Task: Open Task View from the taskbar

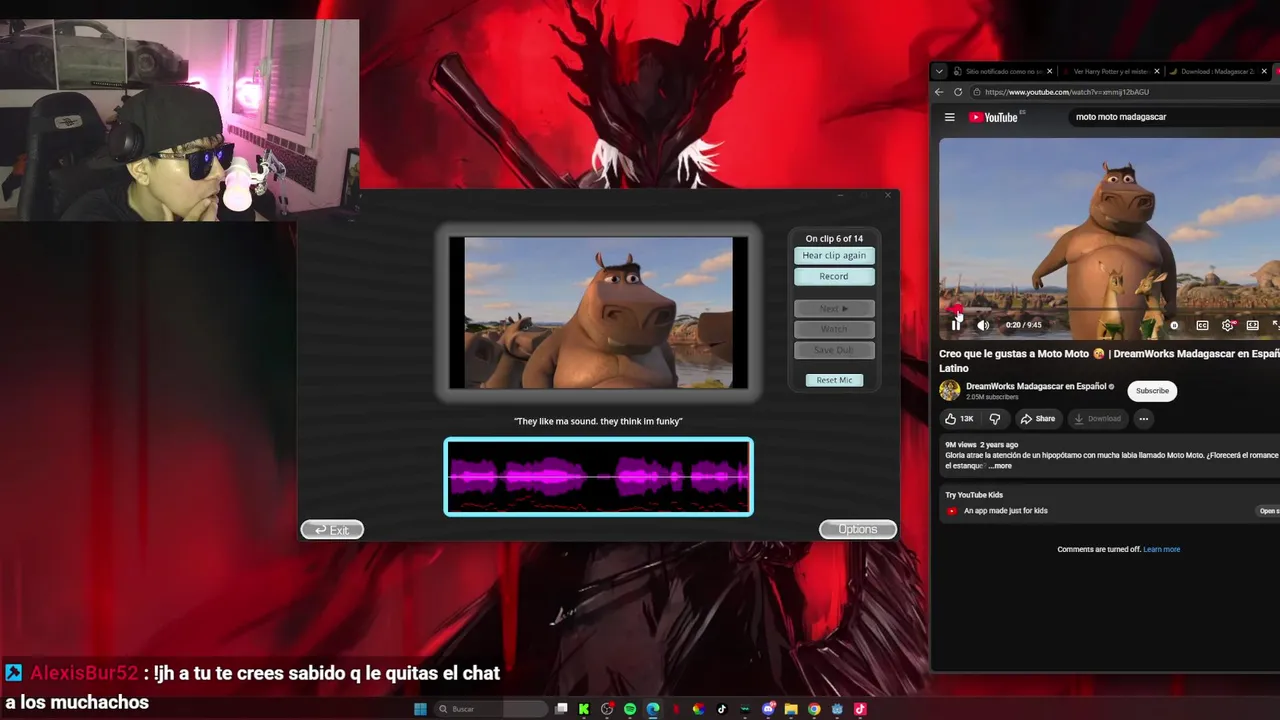Action: click(562, 709)
